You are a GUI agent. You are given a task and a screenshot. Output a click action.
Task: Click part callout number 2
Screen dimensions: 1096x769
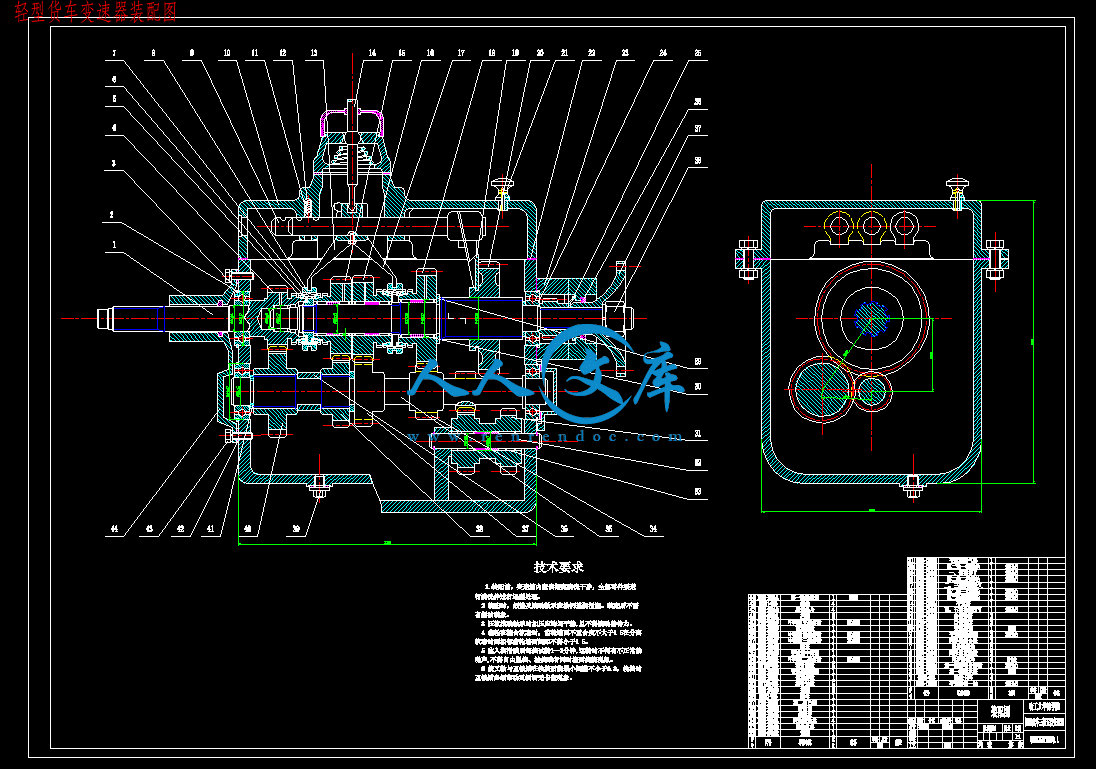(x=111, y=215)
